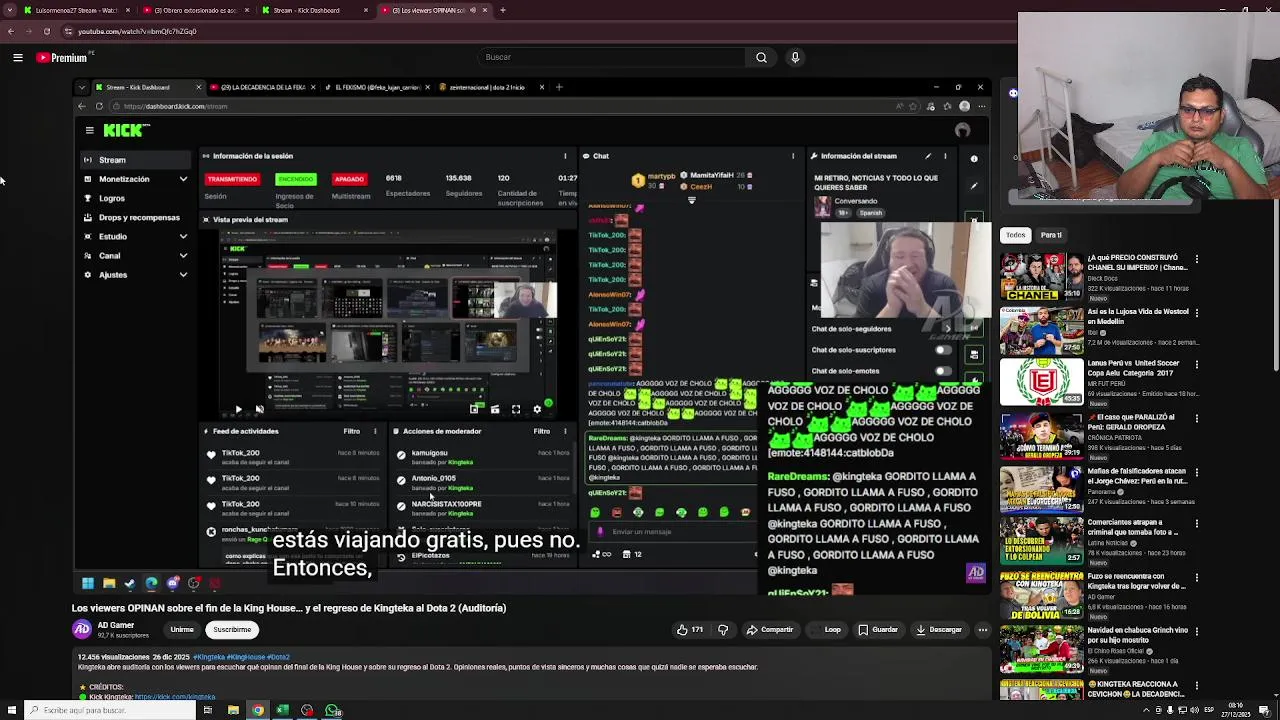Save video with Guardar button
The width and height of the screenshot is (1280, 720).
[x=878, y=630]
